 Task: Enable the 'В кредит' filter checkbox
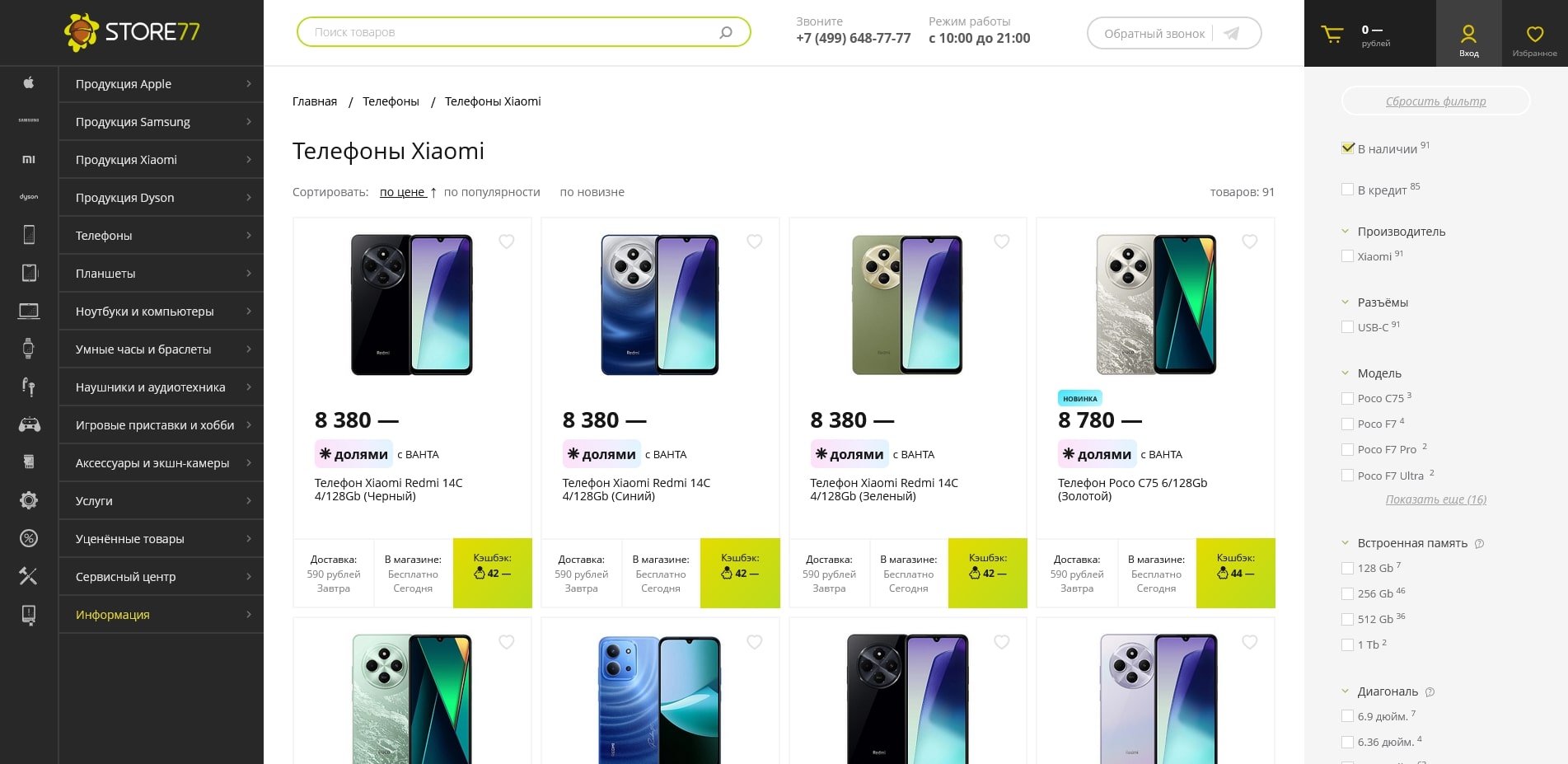pos(1348,189)
